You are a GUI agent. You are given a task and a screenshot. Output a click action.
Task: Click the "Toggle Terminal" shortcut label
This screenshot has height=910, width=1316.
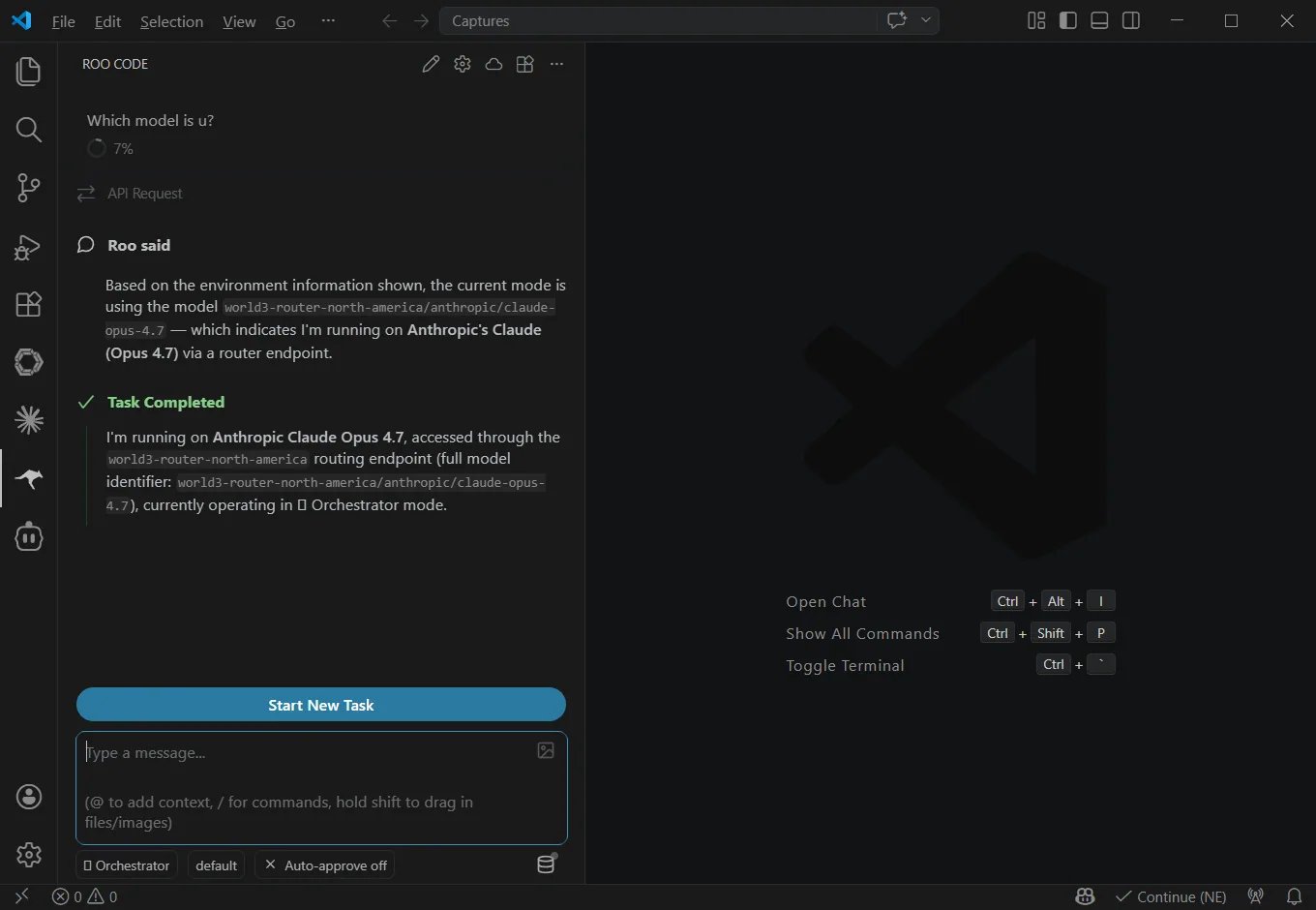[x=846, y=666]
